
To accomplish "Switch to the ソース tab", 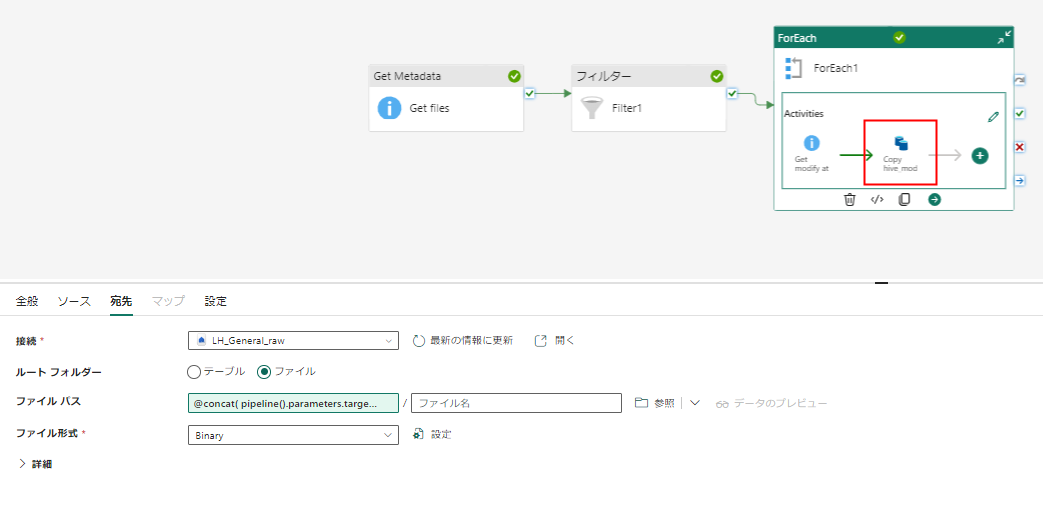I will pyautogui.click(x=74, y=301).
